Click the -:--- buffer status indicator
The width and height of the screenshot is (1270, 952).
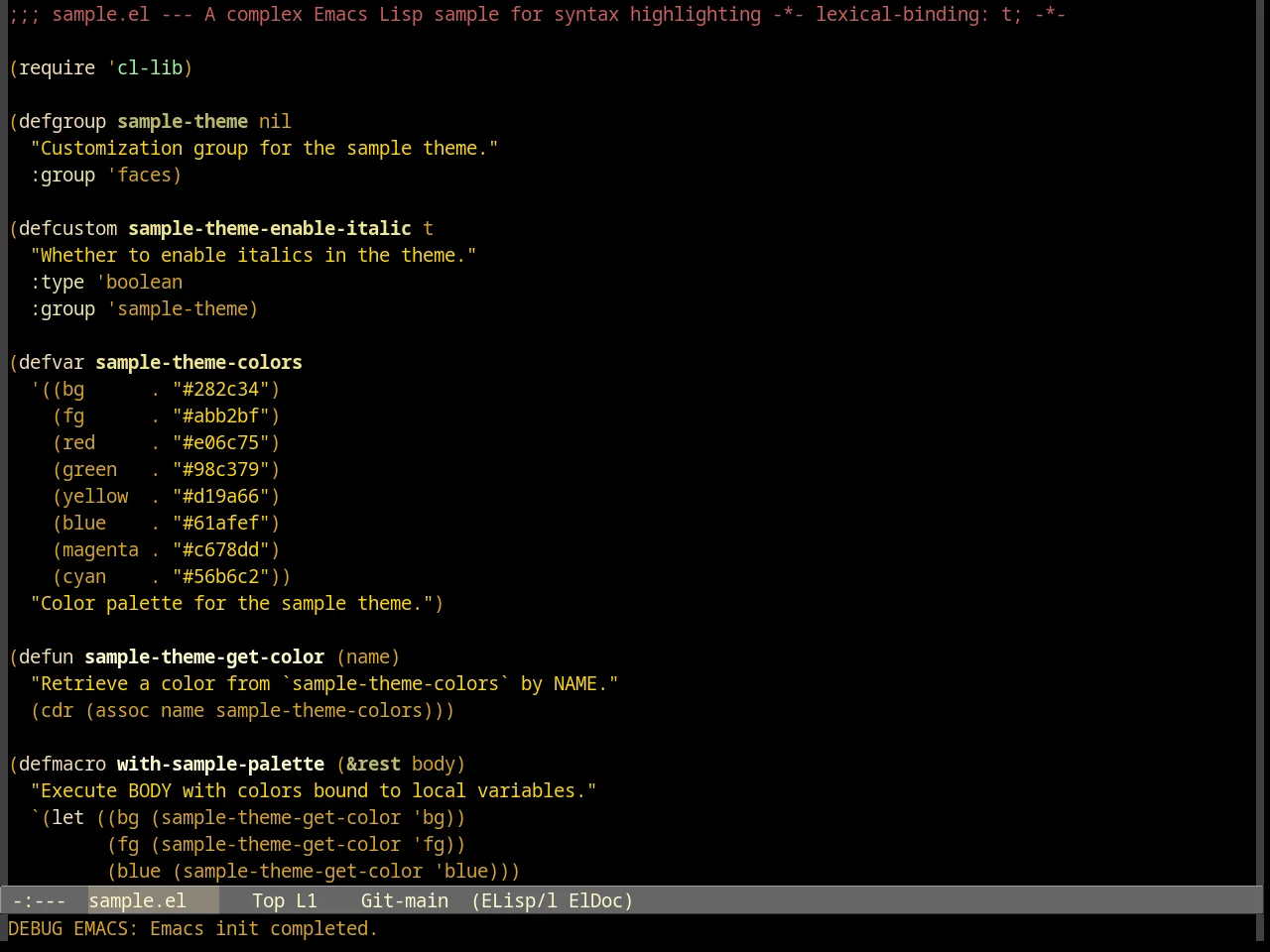coord(40,900)
